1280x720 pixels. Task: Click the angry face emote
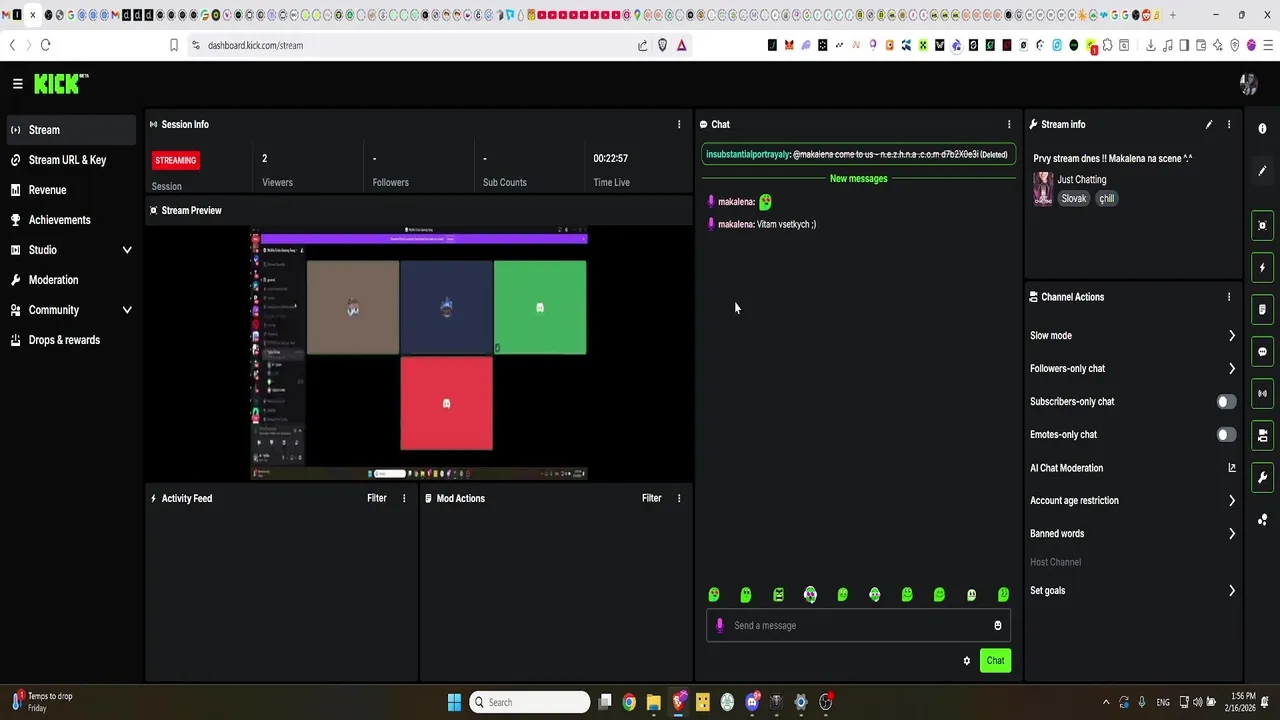click(778, 595)
